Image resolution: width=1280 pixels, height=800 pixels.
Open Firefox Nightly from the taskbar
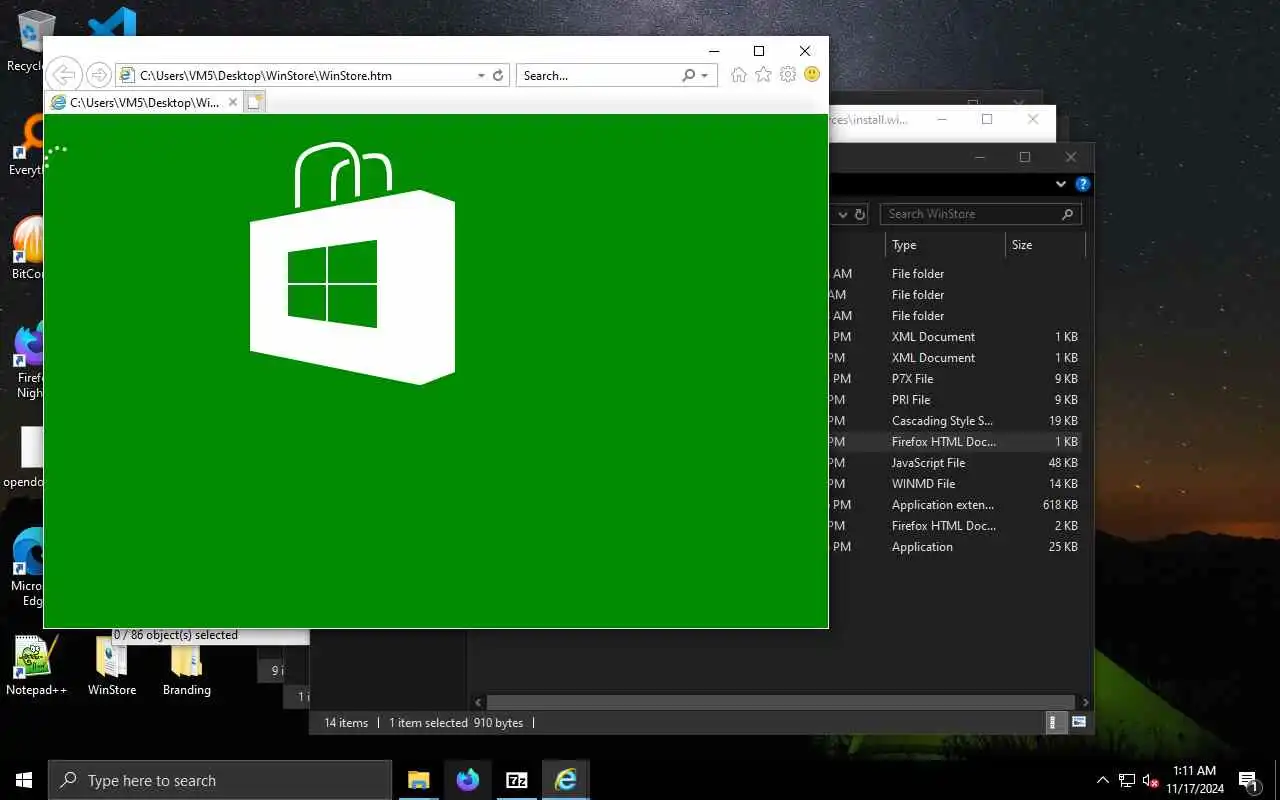[467, 780]
